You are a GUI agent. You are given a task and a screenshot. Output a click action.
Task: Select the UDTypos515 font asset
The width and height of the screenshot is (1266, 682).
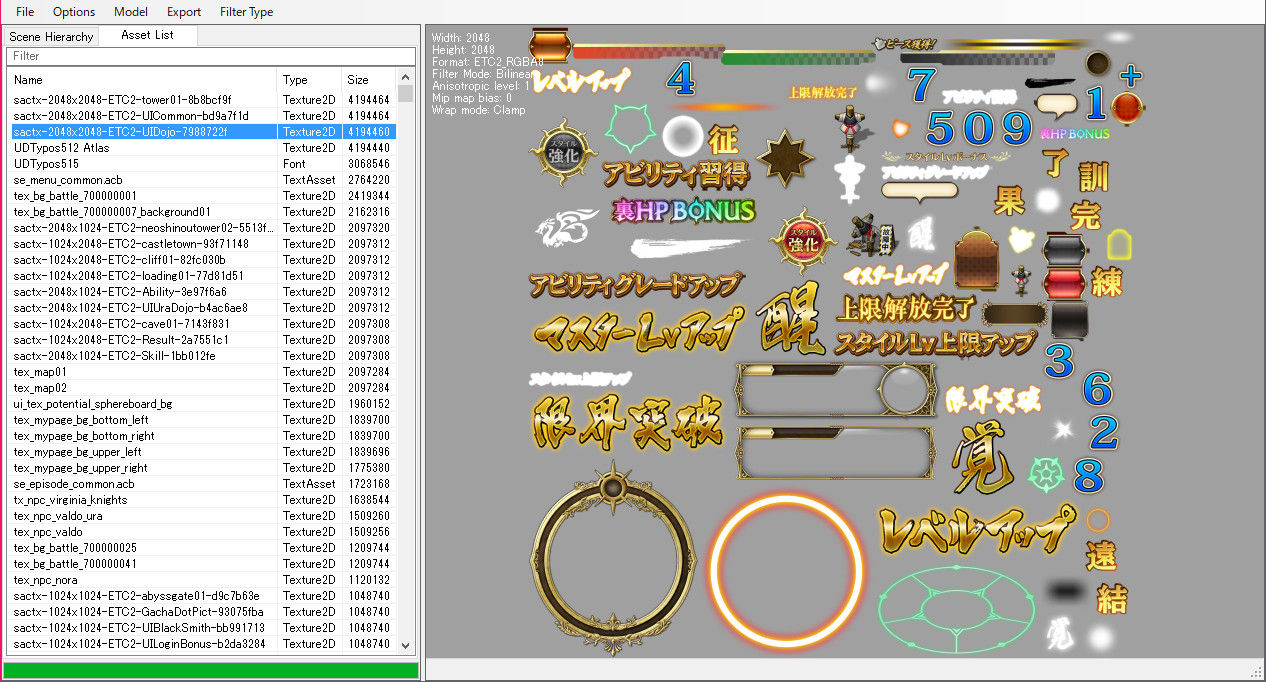coord(203,164)
